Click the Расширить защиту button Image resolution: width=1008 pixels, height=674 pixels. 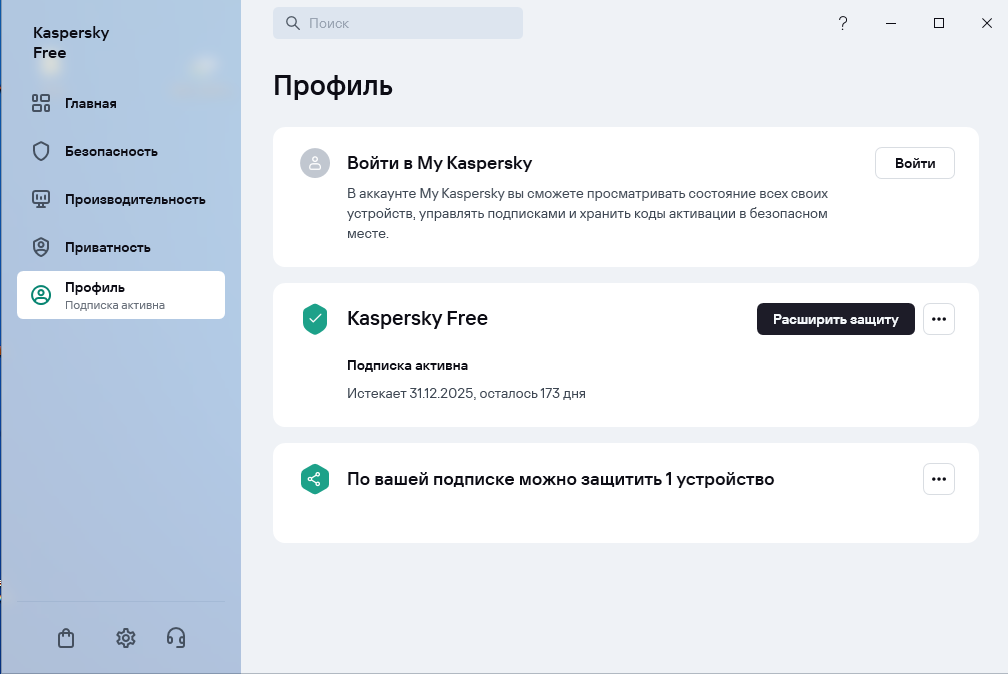(835, 319)
